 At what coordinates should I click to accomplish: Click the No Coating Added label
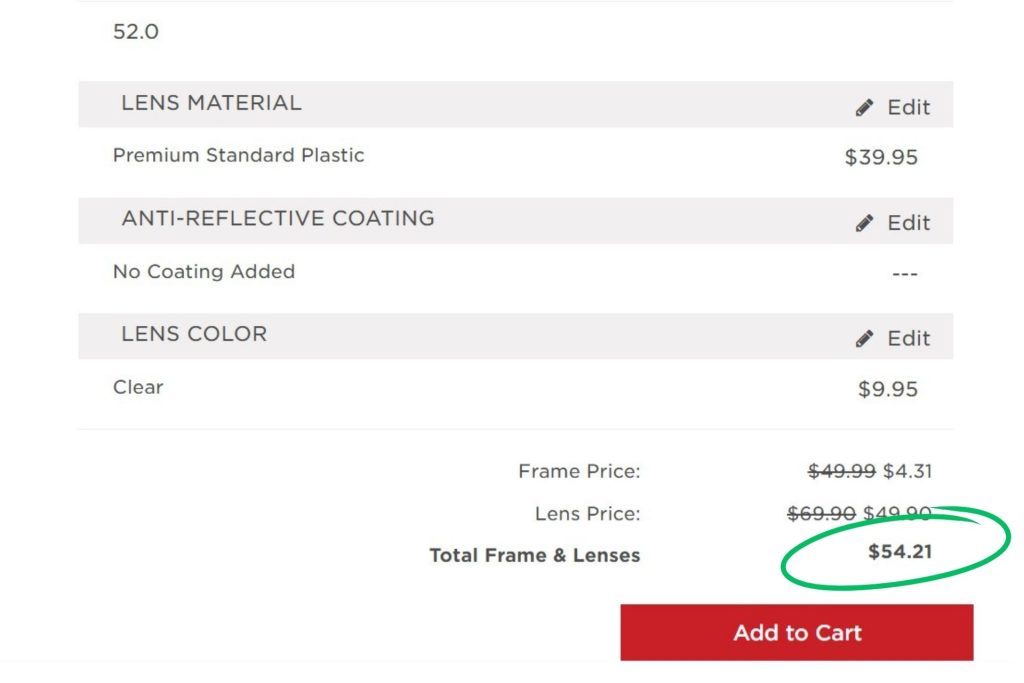[203, 271]
